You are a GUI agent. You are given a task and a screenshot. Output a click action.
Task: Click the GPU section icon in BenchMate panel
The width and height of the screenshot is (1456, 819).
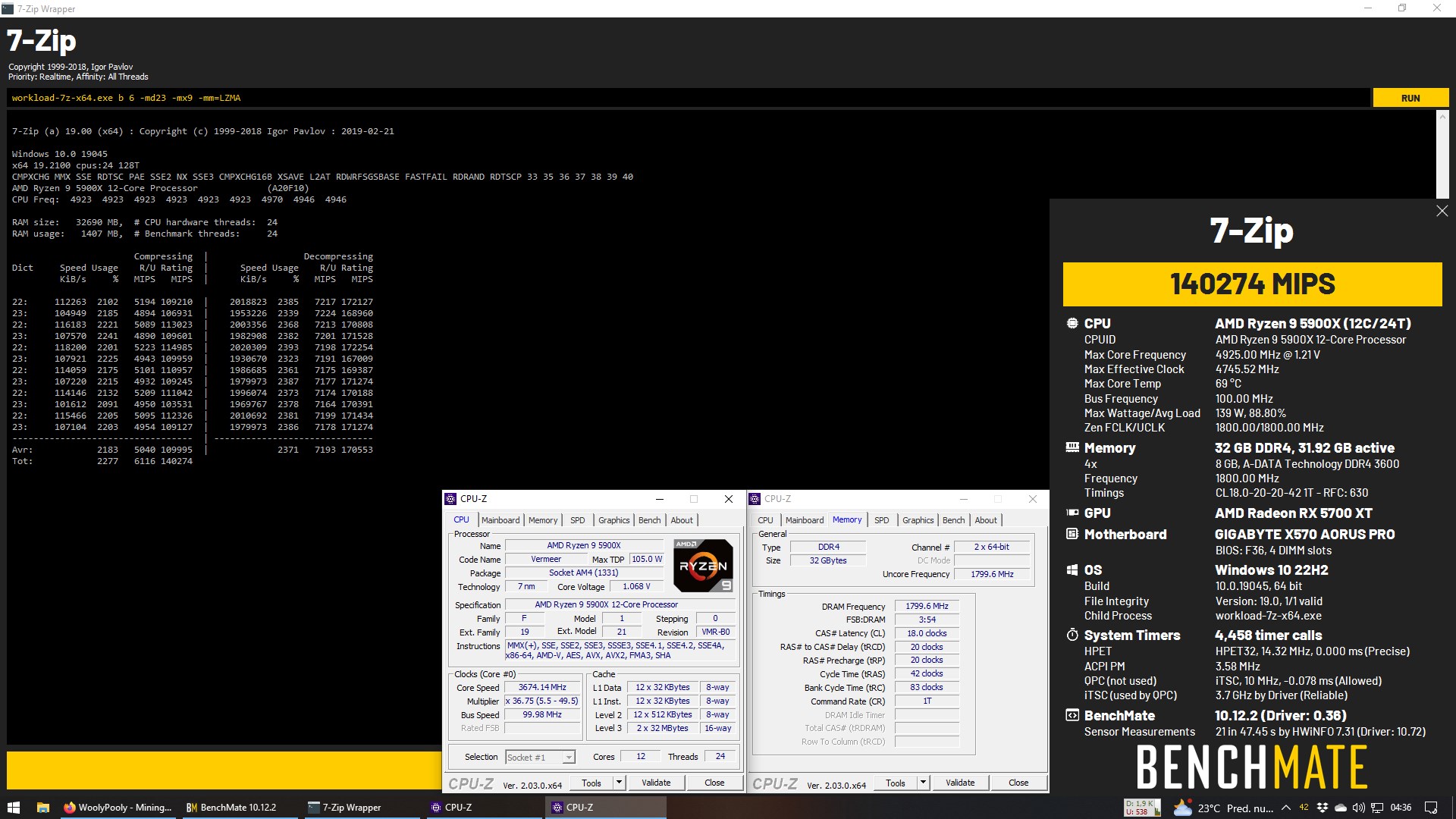(x=1072, y=513)
